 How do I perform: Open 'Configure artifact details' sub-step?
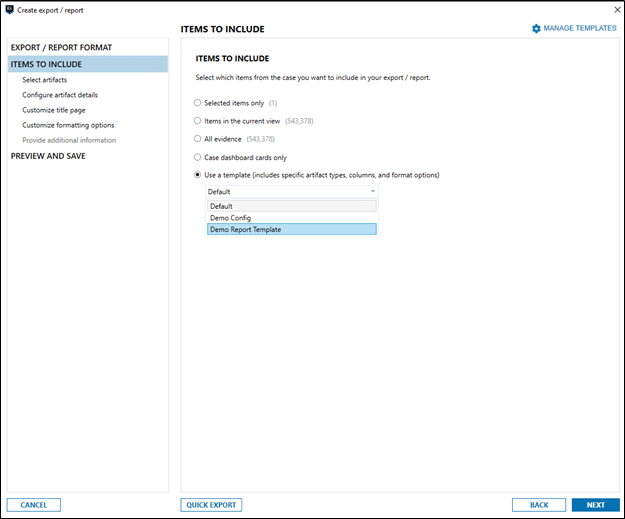point(60,95)
